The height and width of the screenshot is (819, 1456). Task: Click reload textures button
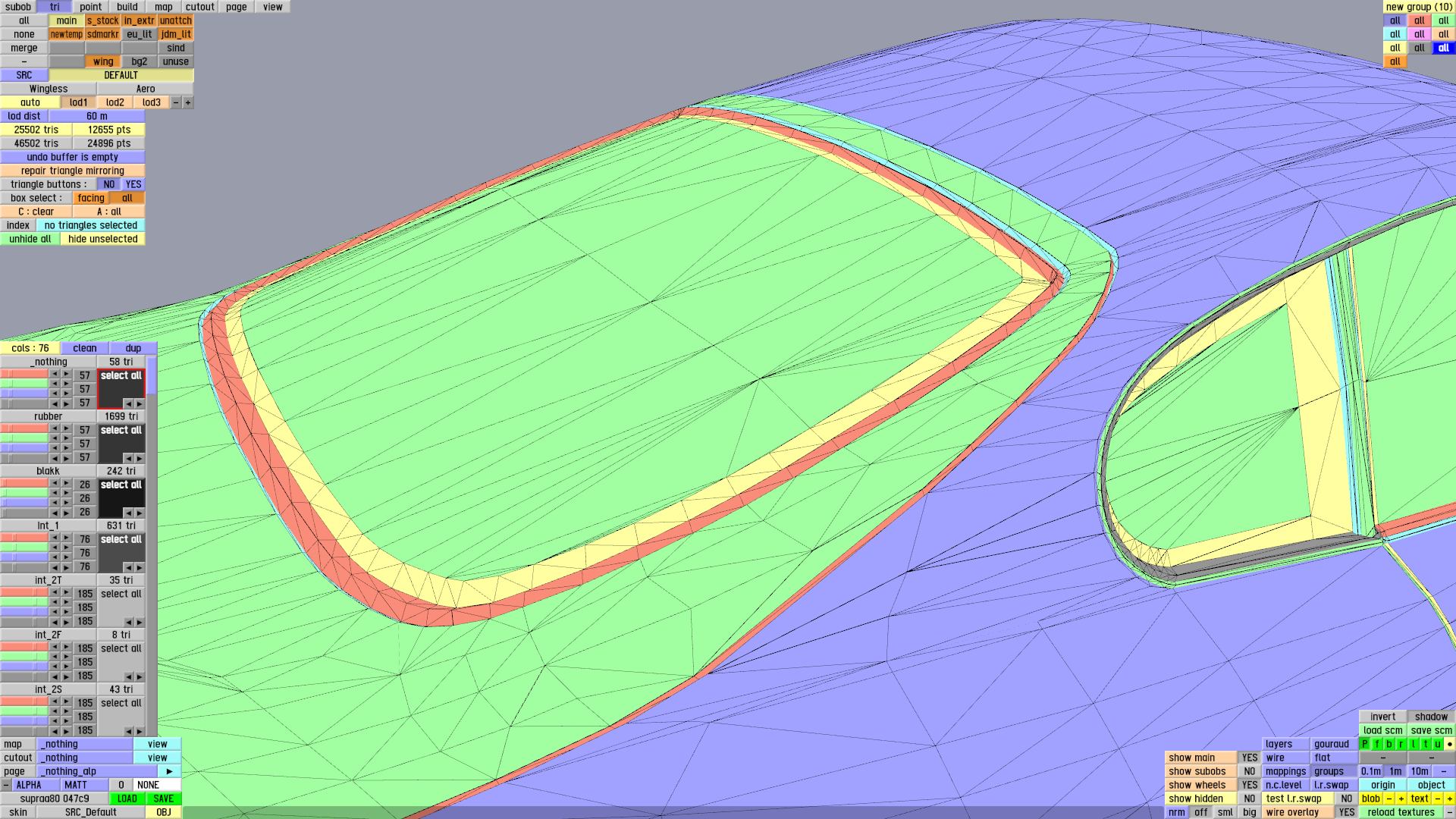[1401, 812]
